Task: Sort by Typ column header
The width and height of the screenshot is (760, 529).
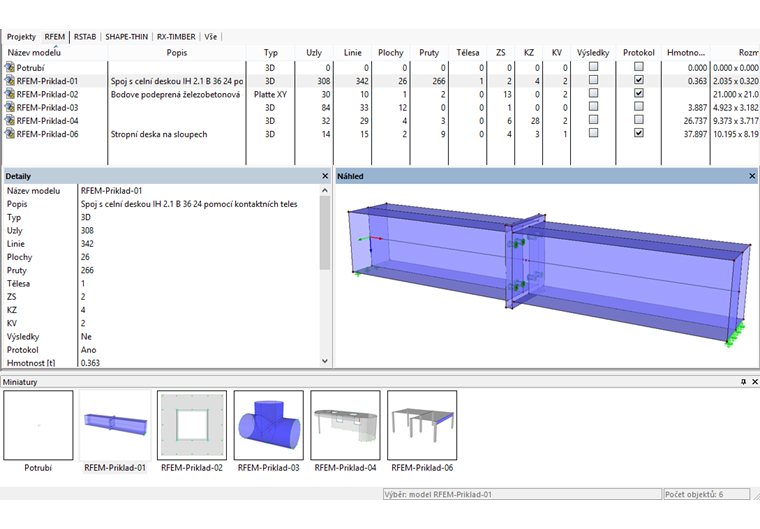Action: (x=270, y=52)
